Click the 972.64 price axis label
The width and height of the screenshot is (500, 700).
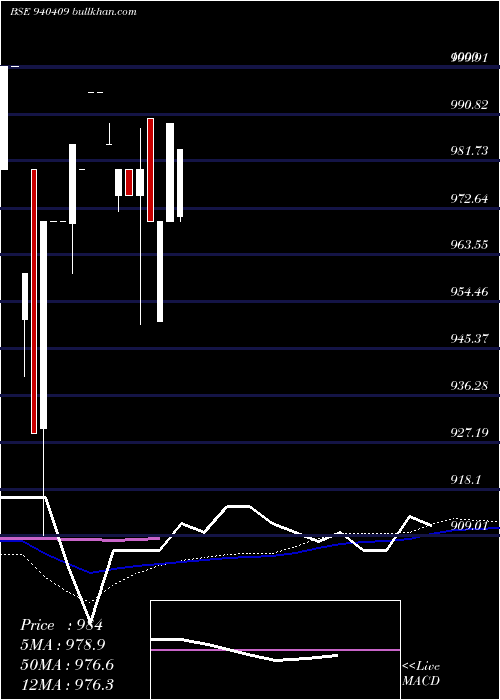pyautogui.click(x=469, y=198)
